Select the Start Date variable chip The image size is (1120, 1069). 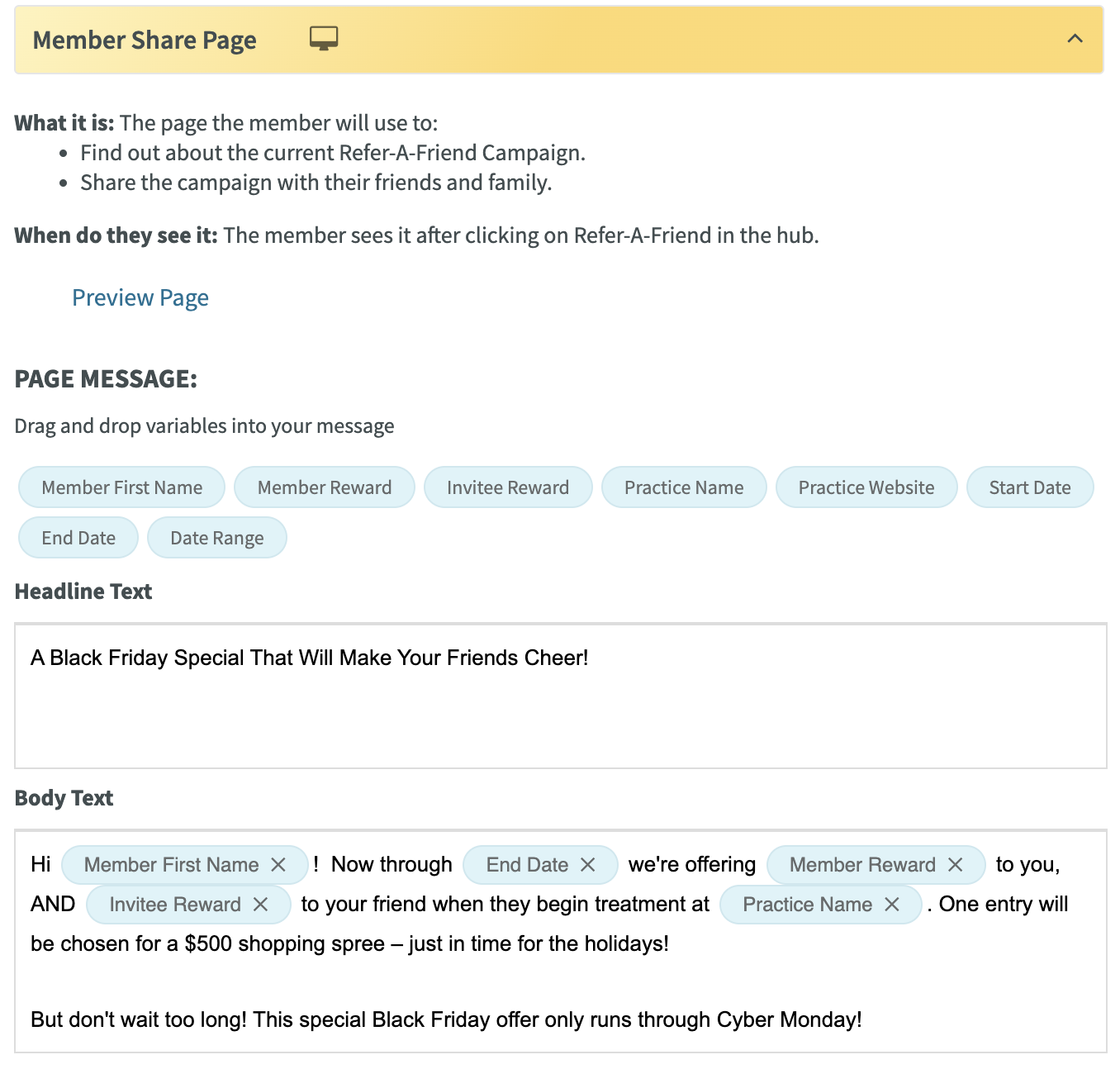pos(1030,487)
